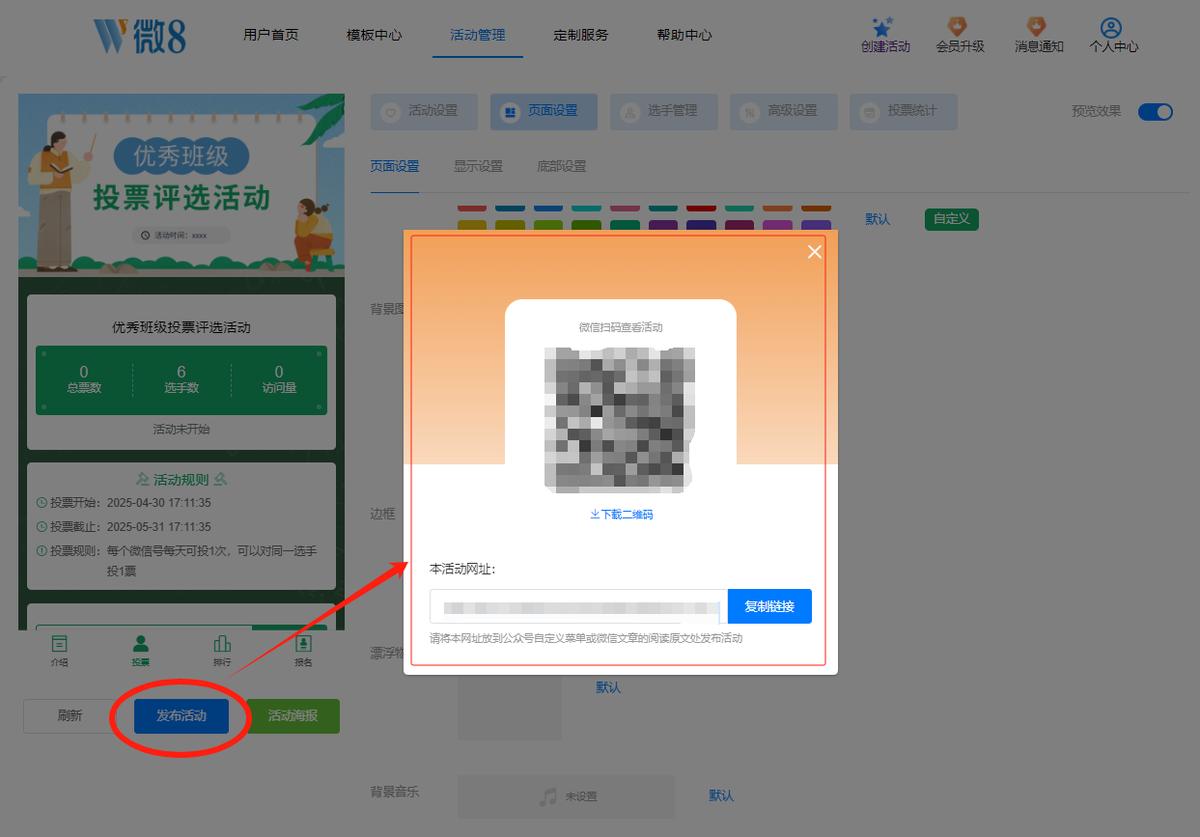Select the 显示设置 sub-tab
The height and width of the screenshot is (837, 1200).
point(478,166)
